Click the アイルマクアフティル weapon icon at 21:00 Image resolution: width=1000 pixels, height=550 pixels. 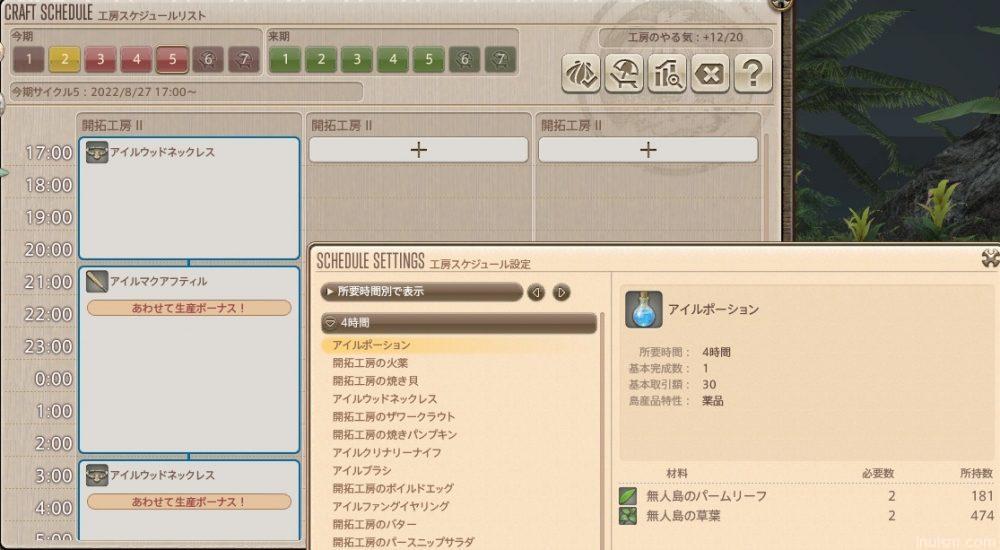pyautogui.click(x=97, y=282)
